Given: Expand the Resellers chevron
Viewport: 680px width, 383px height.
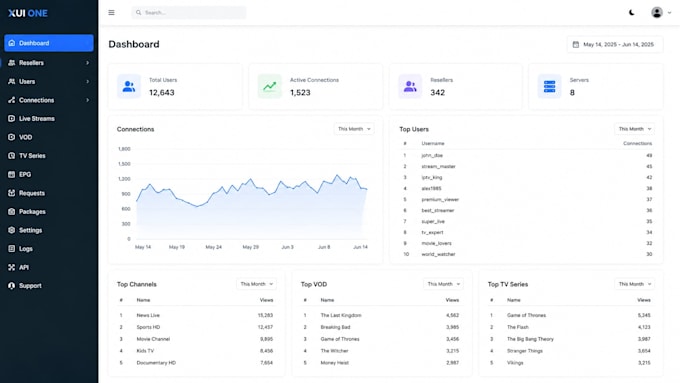Looking at the screenshot, I should click(x=88, y=63).
